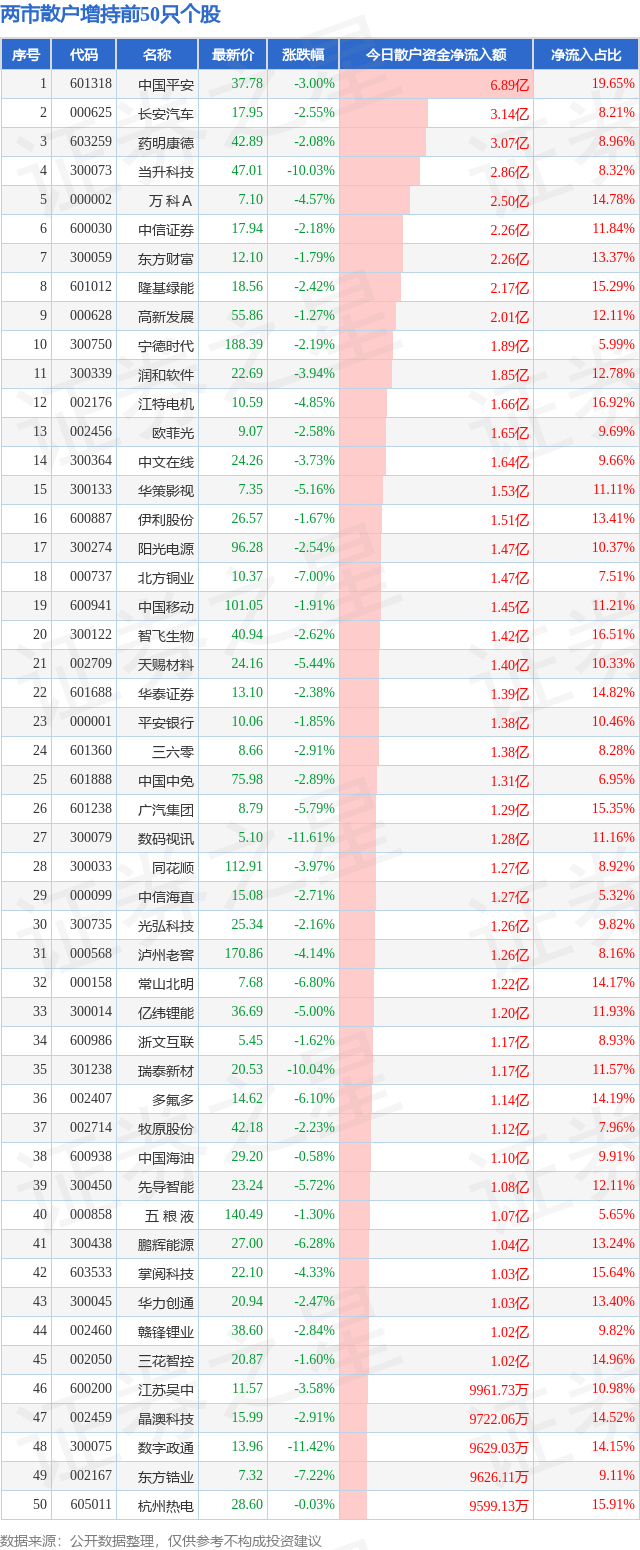
Task: Click stock name 江特电机
Action: point(166,404)
